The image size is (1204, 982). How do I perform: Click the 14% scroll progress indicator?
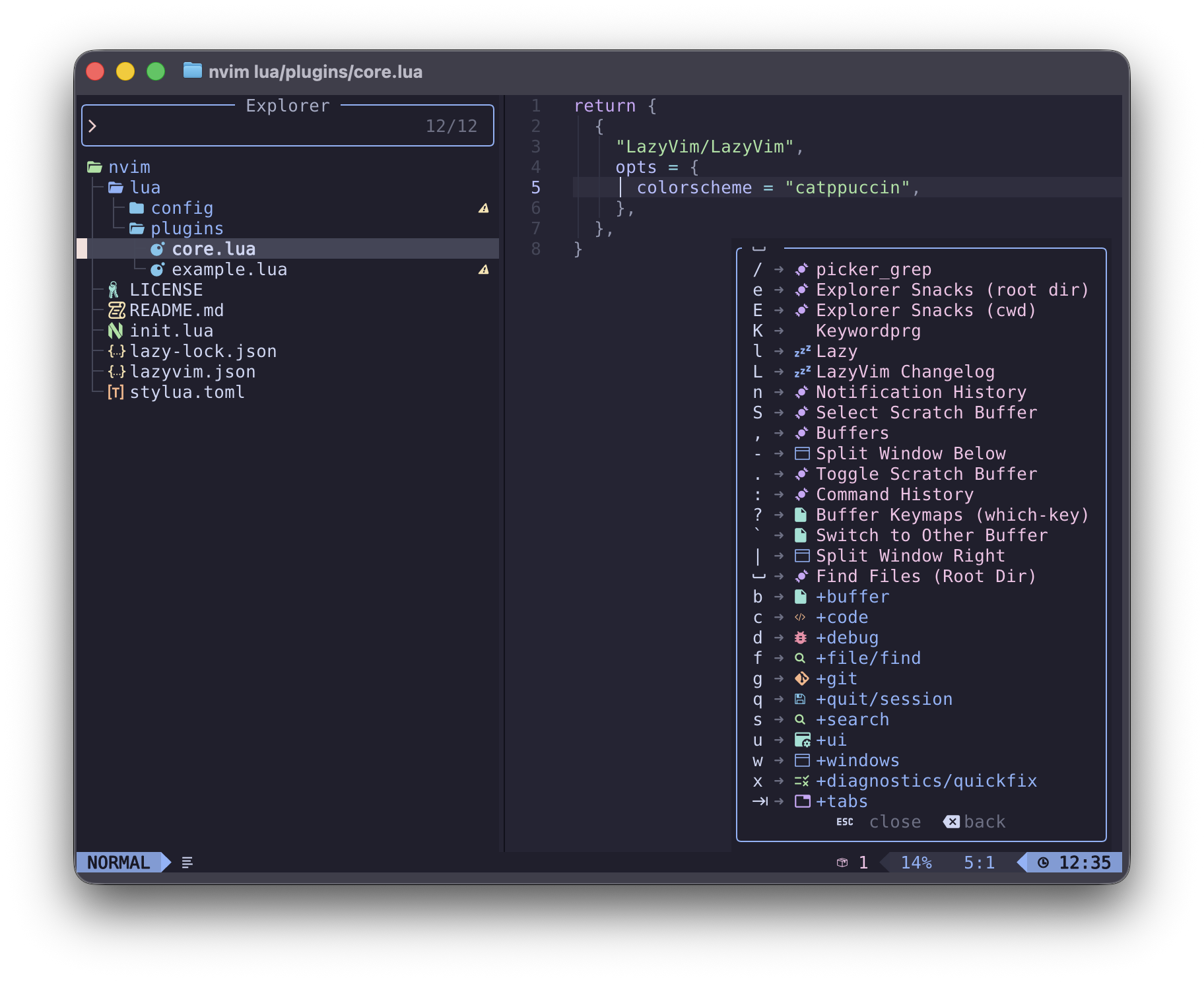click(917, 863)
